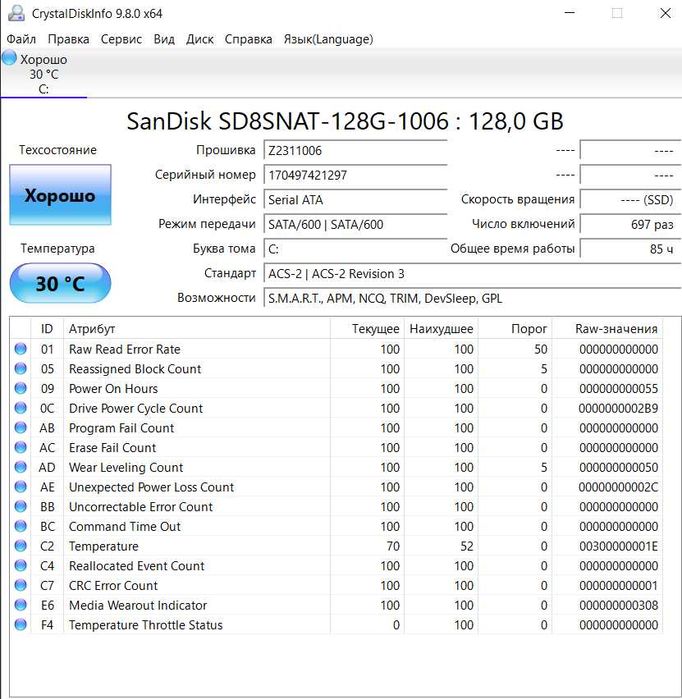
Task: Click the Текущее column header
Action: [367, 329]
